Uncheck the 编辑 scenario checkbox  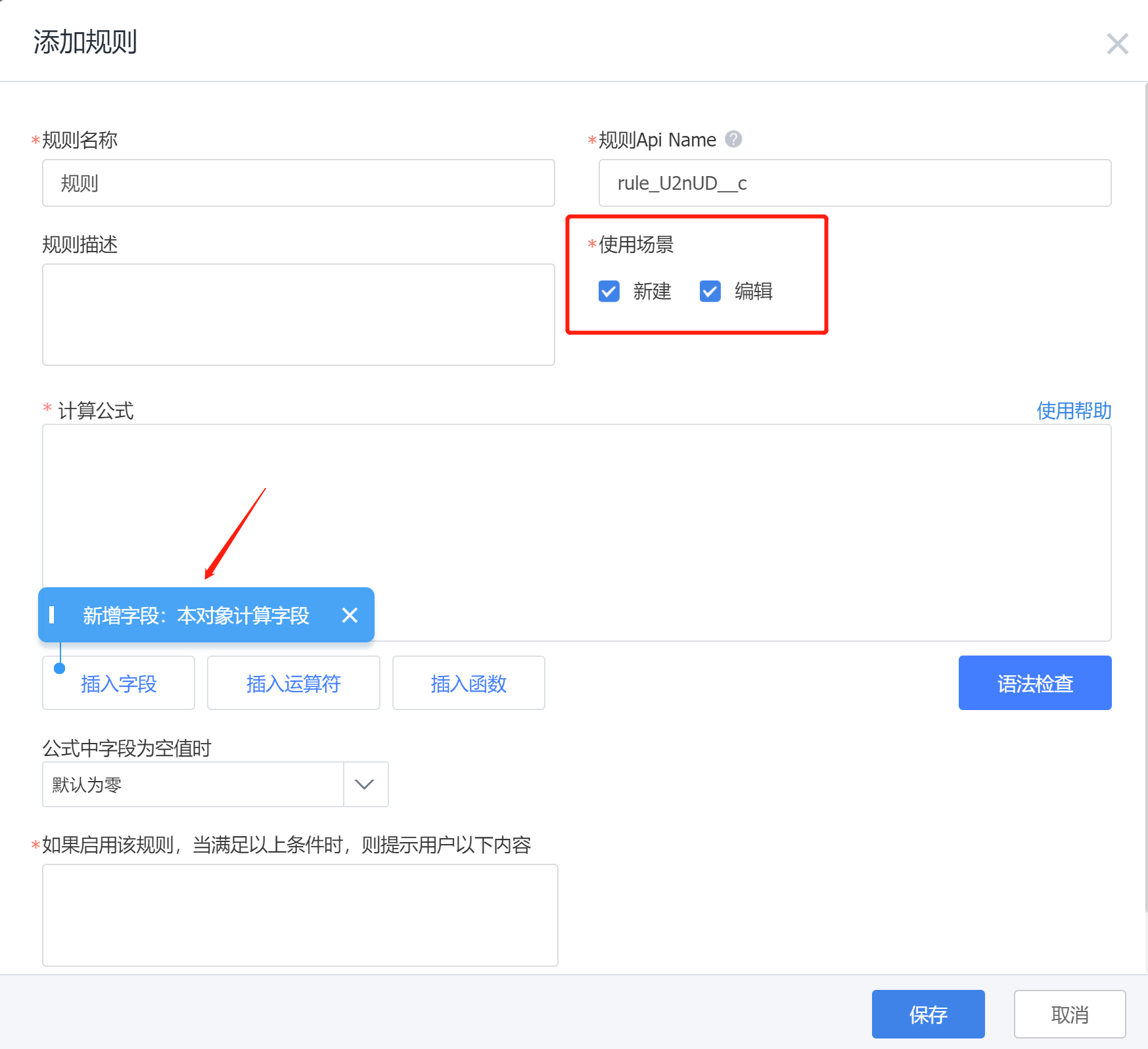710,291
